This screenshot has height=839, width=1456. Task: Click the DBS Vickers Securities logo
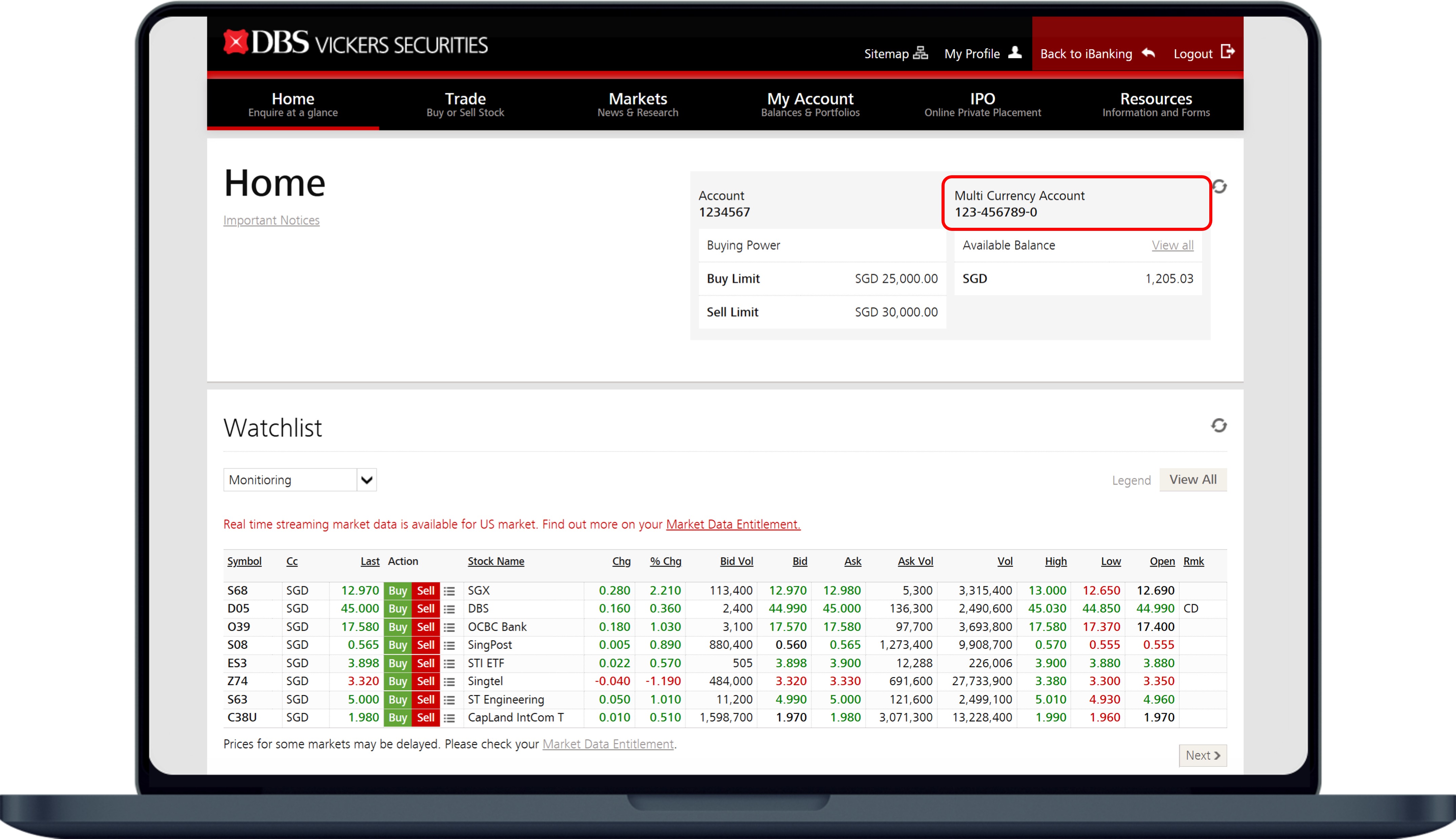pos(356,43)
